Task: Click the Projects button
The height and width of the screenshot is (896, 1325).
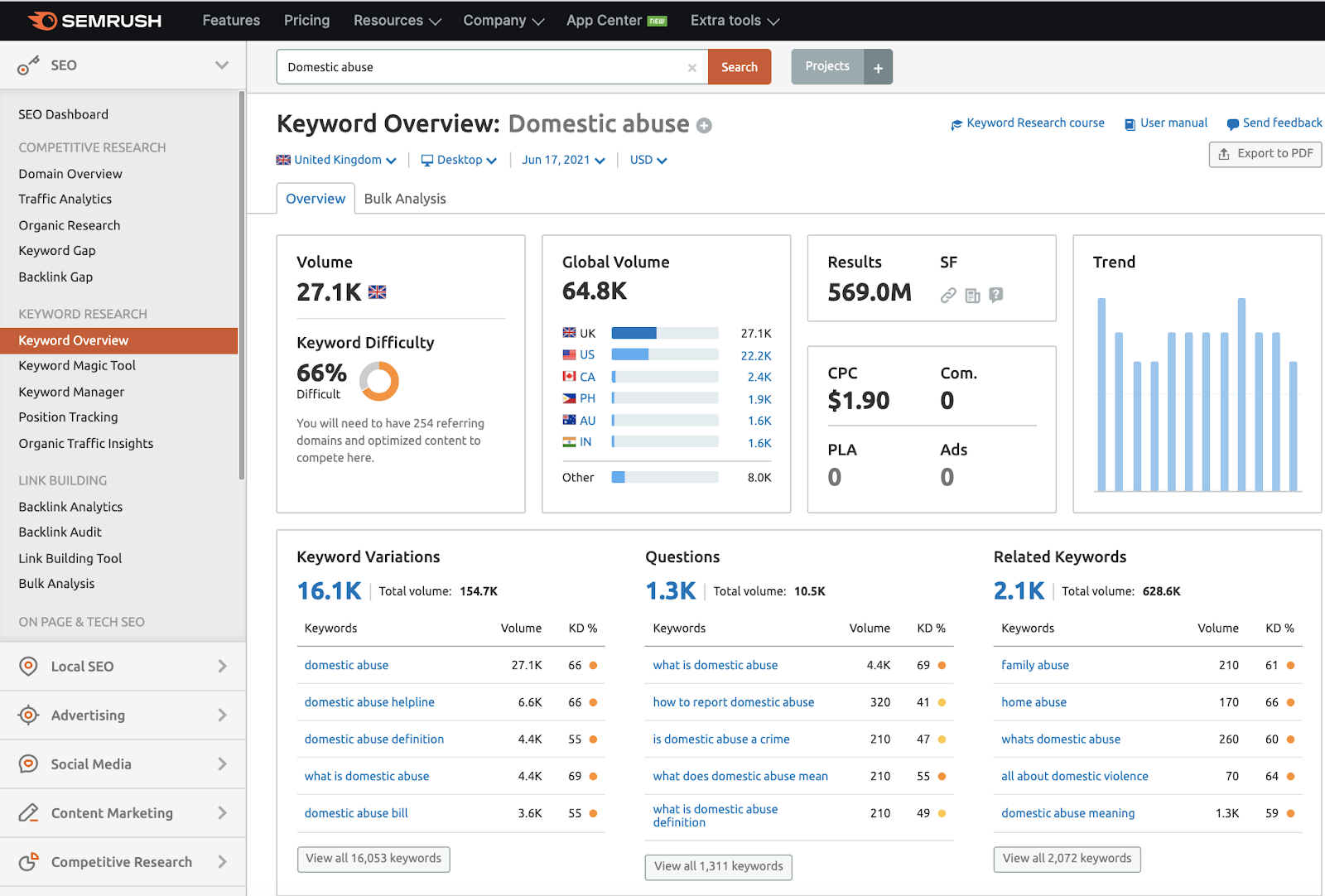Action: point(827,67)
